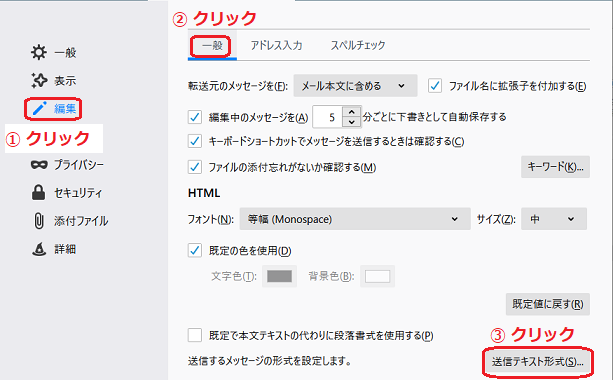Open the 転送元のメッセージを dropdown
This screenshot has height=380, width=613.
[x=355, y=86]
